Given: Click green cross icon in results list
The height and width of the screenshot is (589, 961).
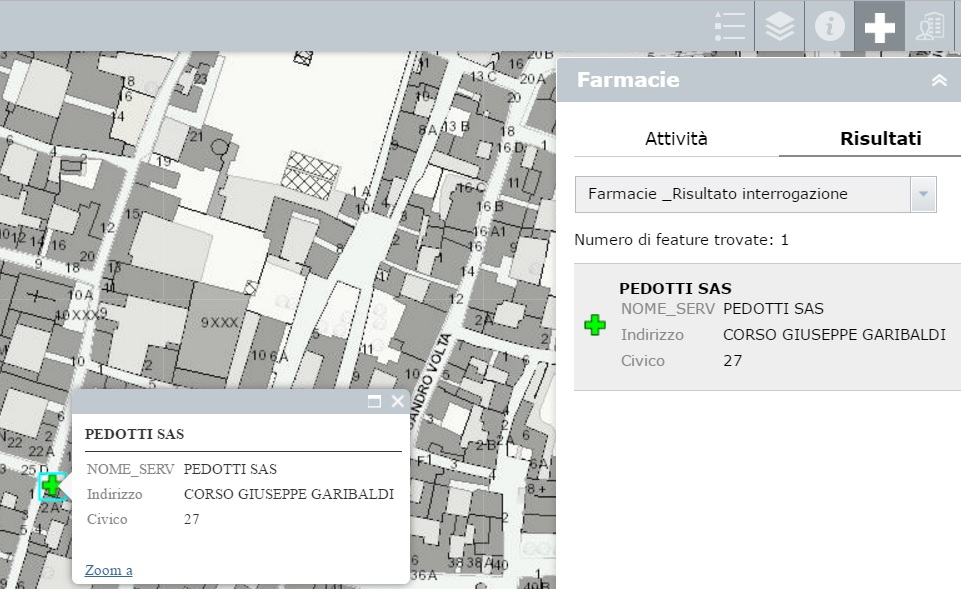Looking at the screenshot, I should point(595,325).
